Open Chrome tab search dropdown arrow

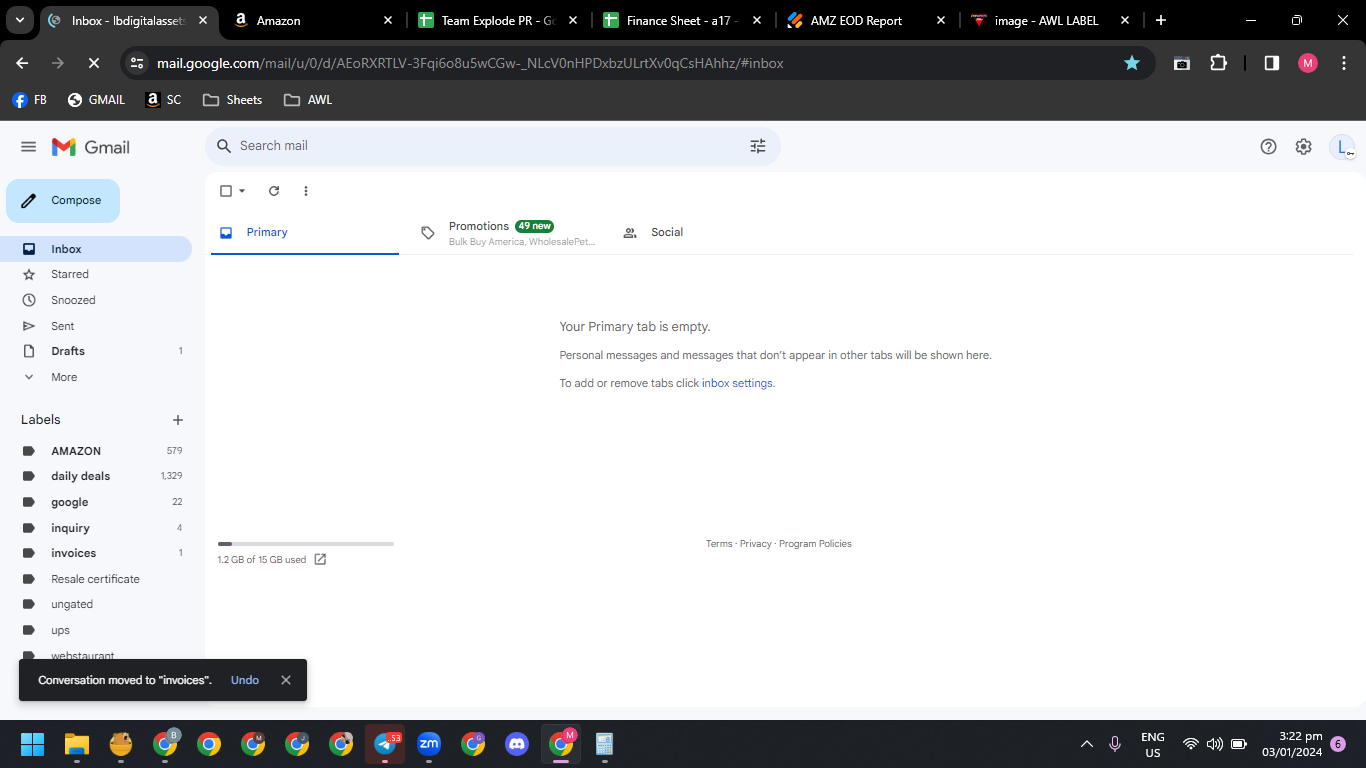[x=20, y=20]
